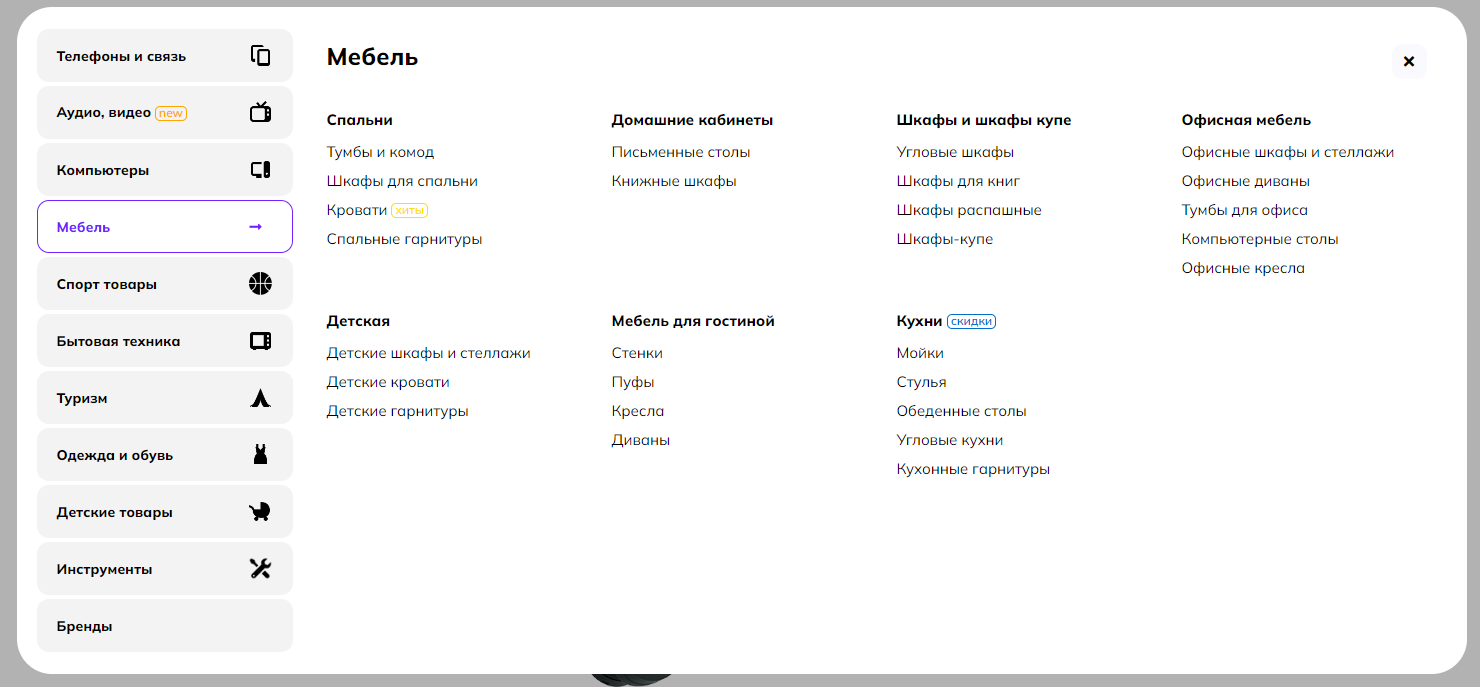Screen dimensions: 1480x687
Task: Click the phones icon beside Телефоны и связь
Action: coord(260,56)
